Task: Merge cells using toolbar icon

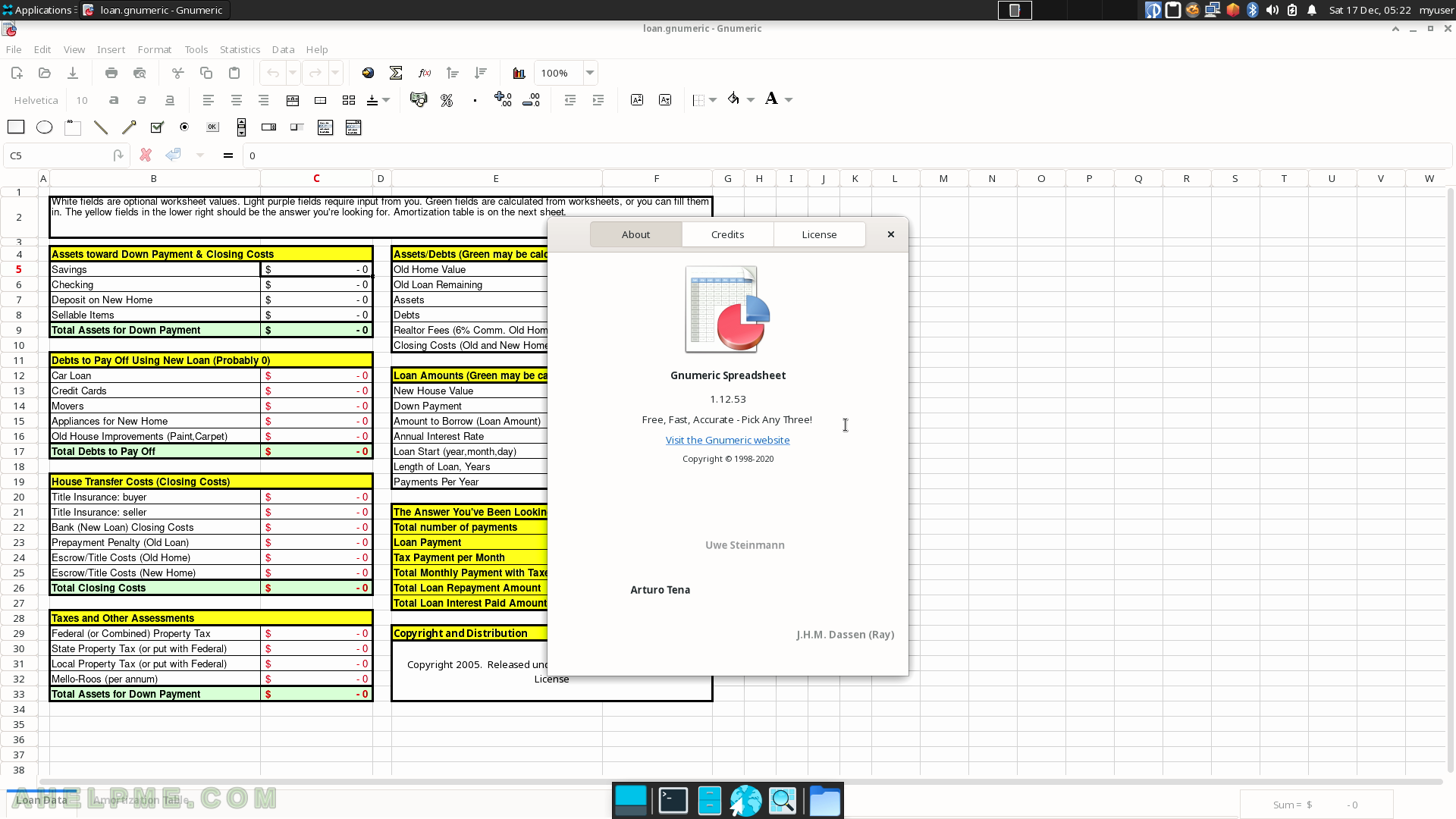Action: pyautogui.click(x=321, y=99)
